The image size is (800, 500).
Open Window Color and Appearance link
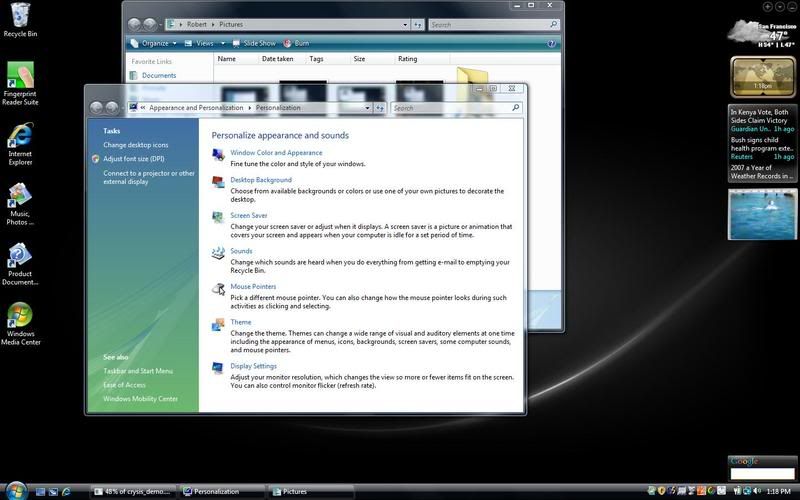click(276, 153)
